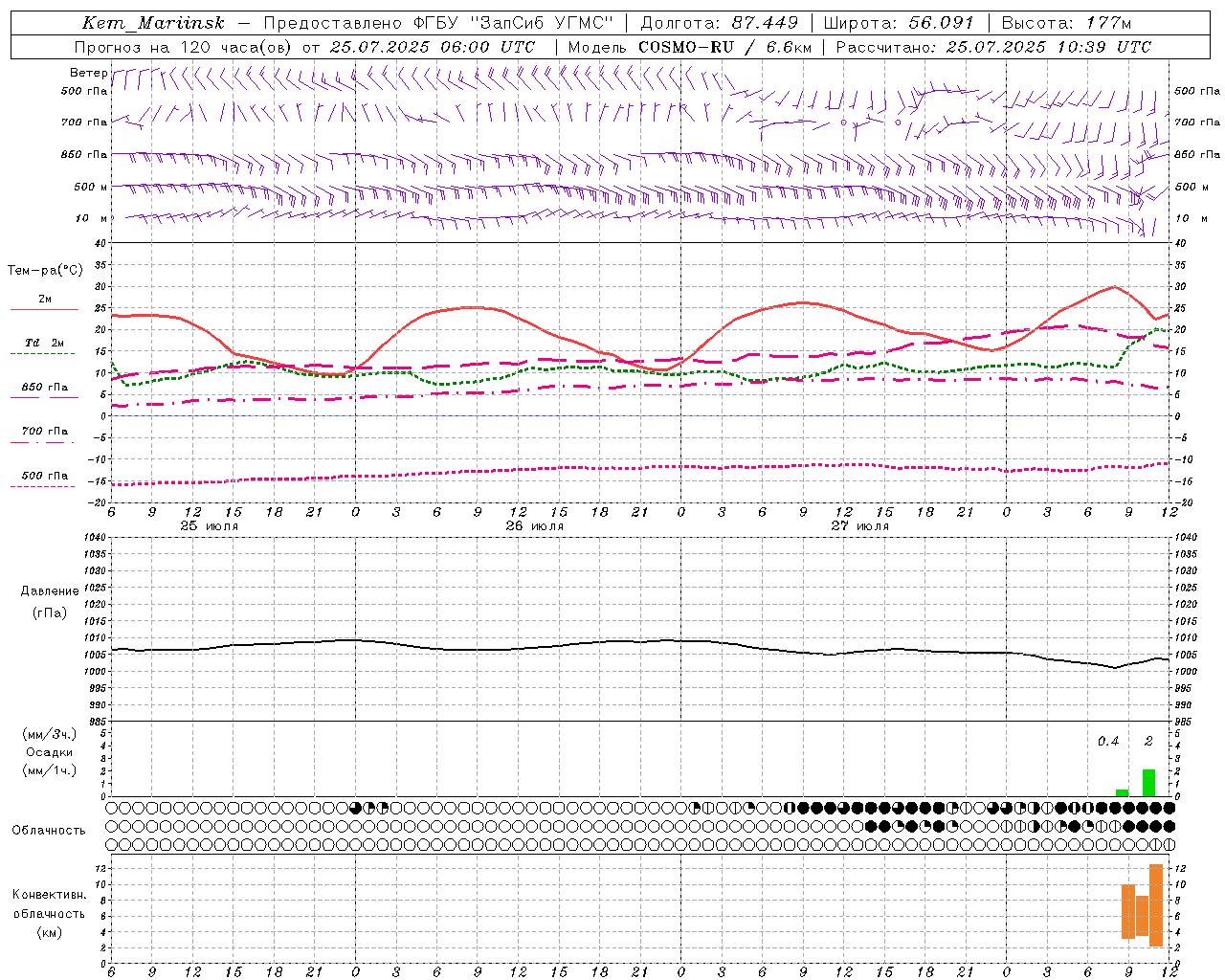Image resolution: width=1225 pixels, height=980 pixels.
Task: Click the small green 0.4 mm precipitation bar
Action: coord(1122,792)
